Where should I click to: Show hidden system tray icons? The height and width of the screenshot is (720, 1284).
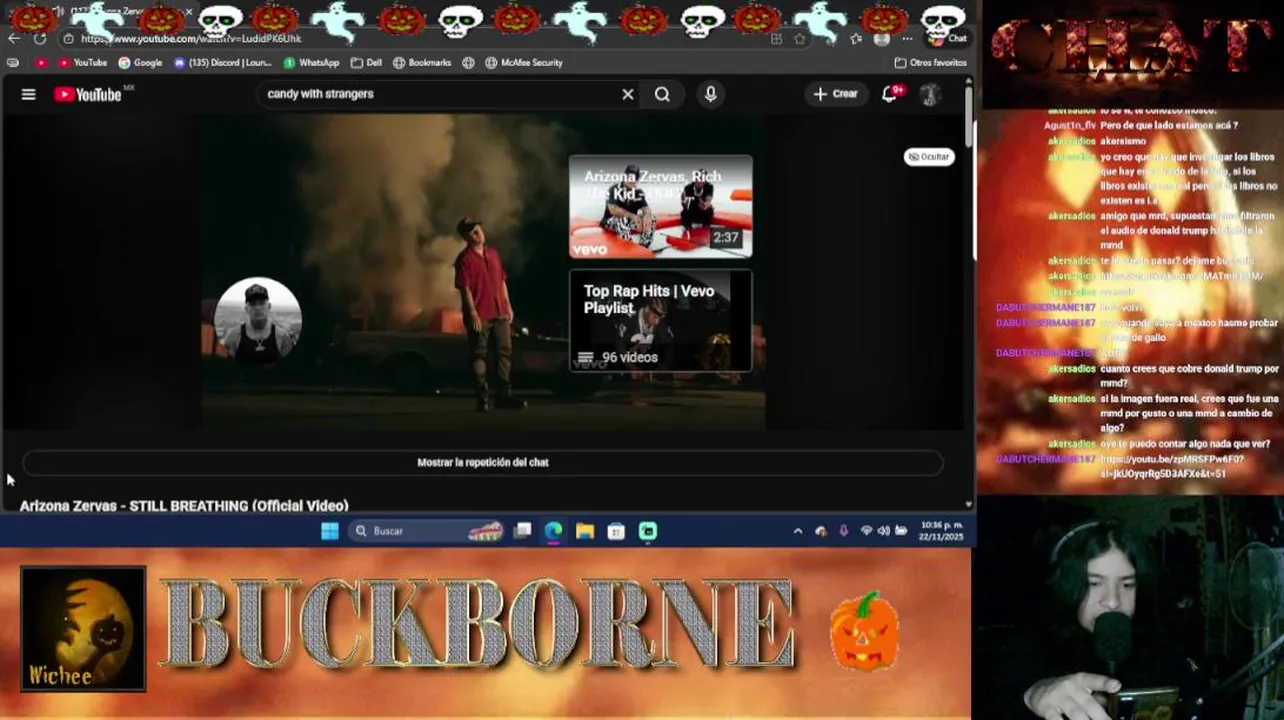pyautogui.click(x=797, y=531)
